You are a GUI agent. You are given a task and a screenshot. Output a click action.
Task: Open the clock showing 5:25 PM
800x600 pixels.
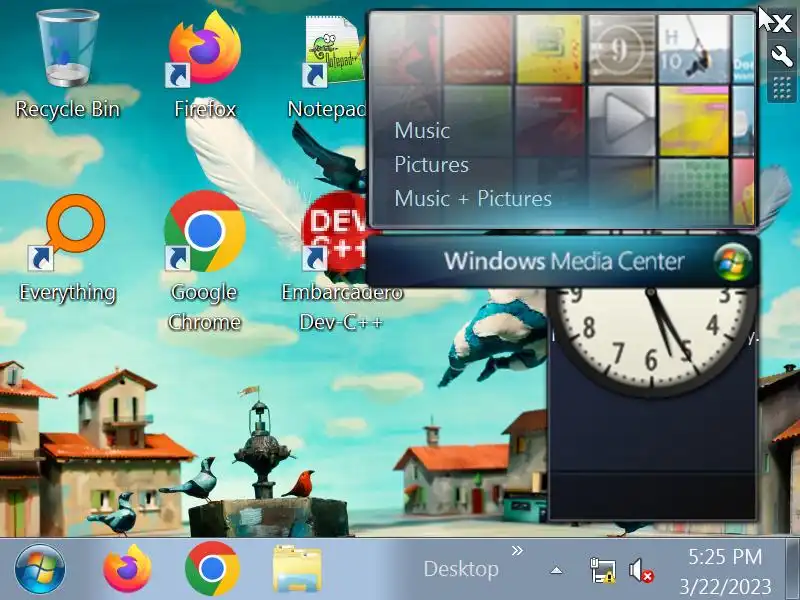pyautogui.click(x=725, y=570)
